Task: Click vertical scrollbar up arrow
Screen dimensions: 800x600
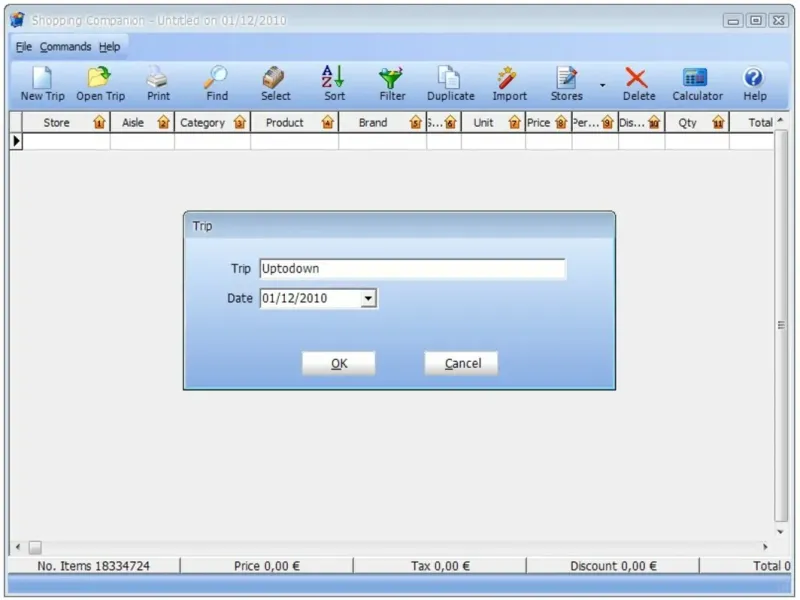Action: [x=780, y=120]
